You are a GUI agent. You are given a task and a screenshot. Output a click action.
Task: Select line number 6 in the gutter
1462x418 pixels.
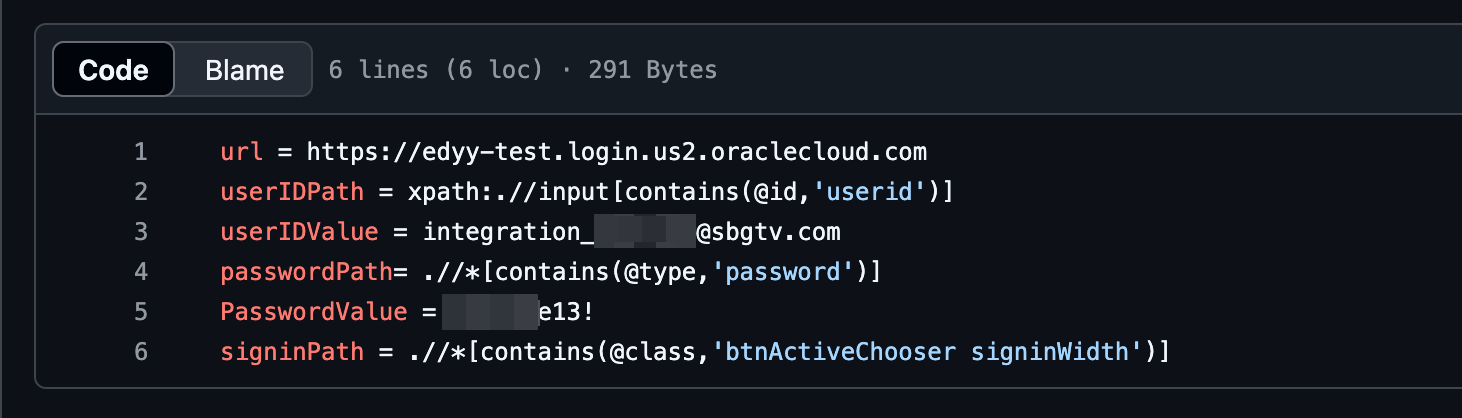coord(140,351)
